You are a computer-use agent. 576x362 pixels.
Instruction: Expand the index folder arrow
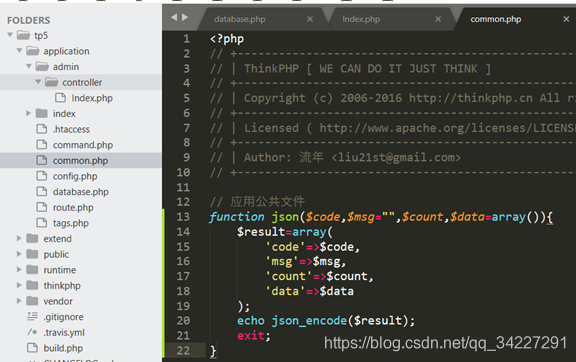tap(28, 113)
